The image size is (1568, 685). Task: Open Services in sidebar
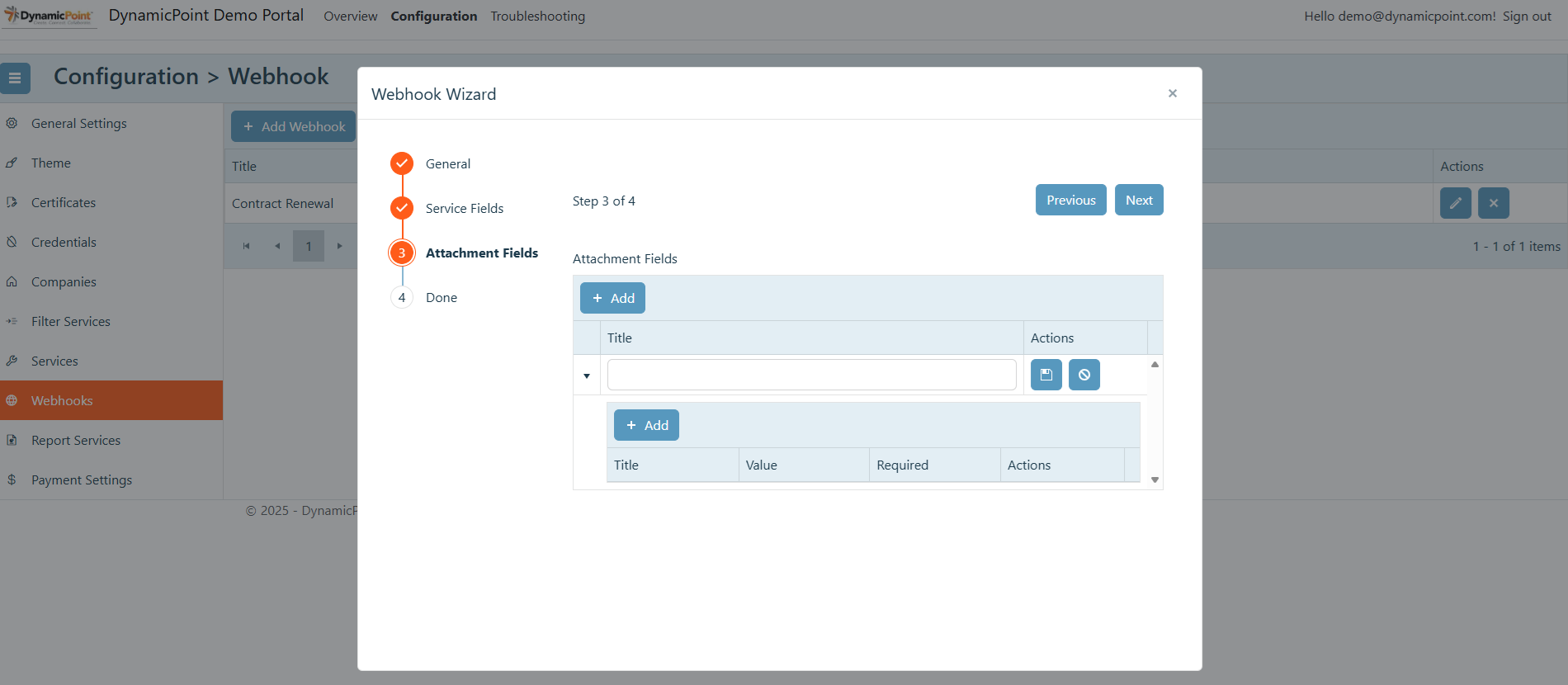(111, 361)
